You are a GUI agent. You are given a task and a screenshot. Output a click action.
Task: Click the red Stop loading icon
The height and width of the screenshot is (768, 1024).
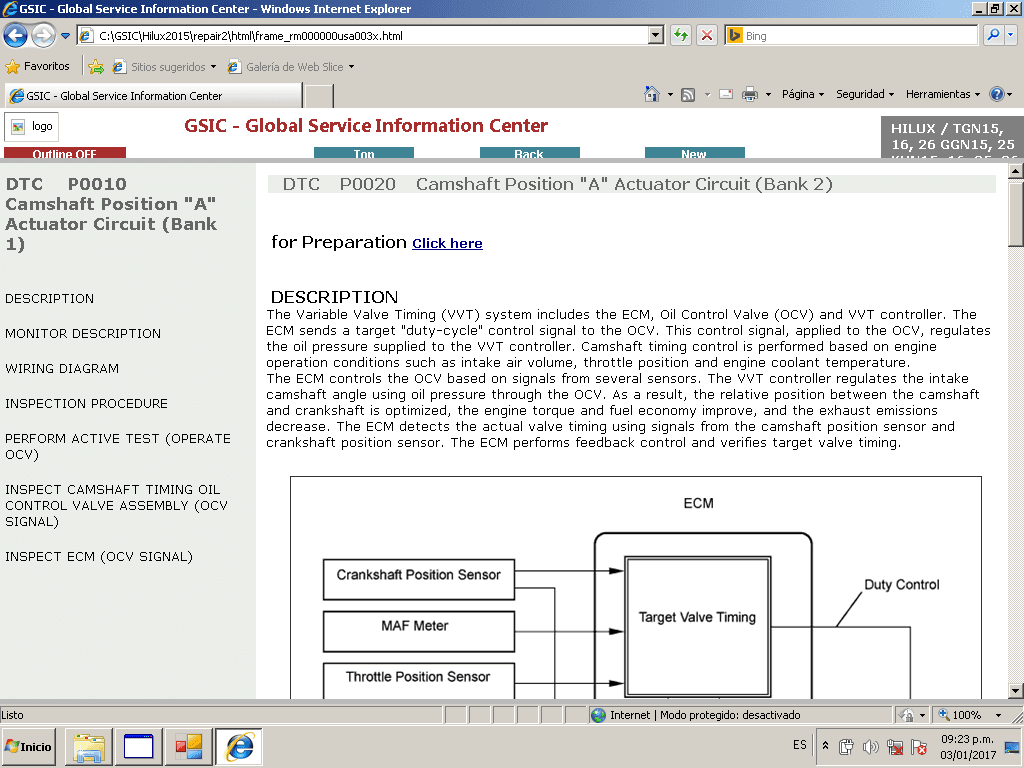(707, 36)
